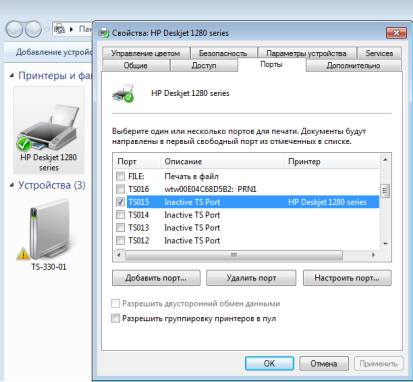Check the FILE: port checkbox
413x382 pixels.
click(120, 176)
